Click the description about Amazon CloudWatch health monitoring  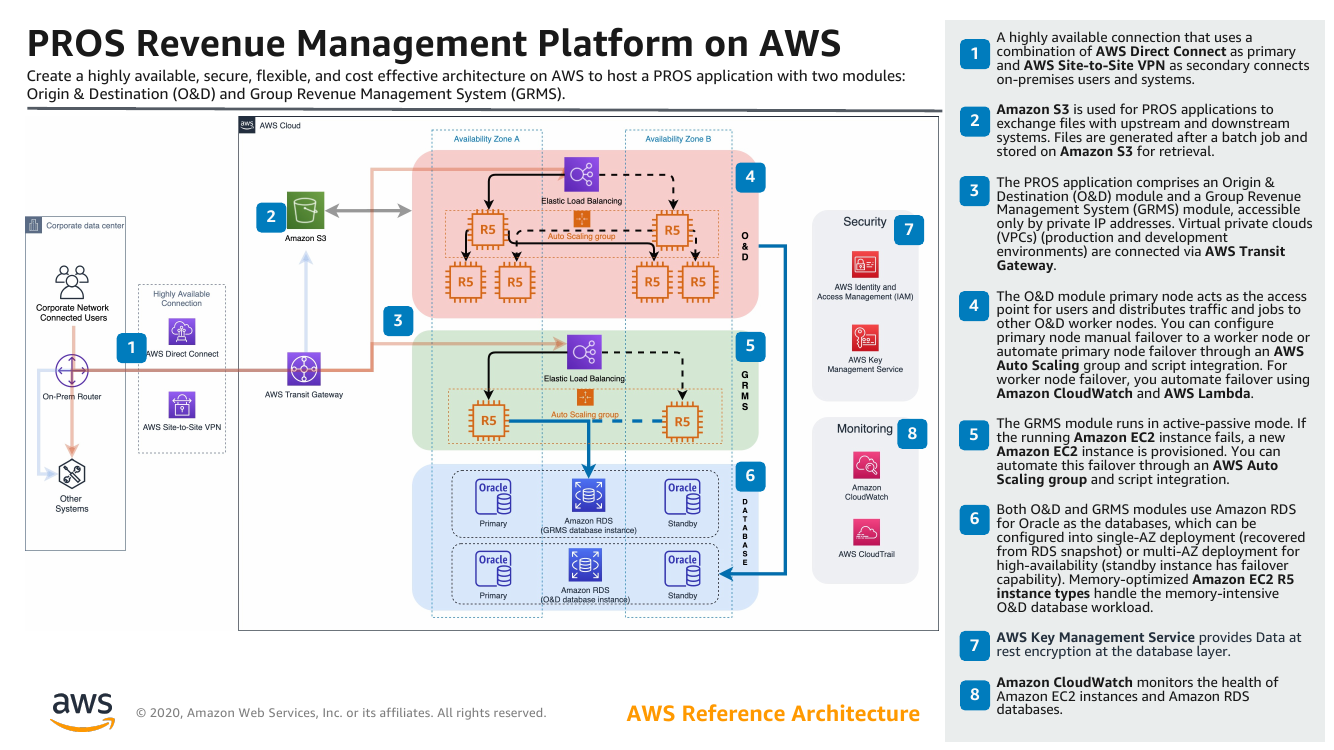click(1137, 696)
